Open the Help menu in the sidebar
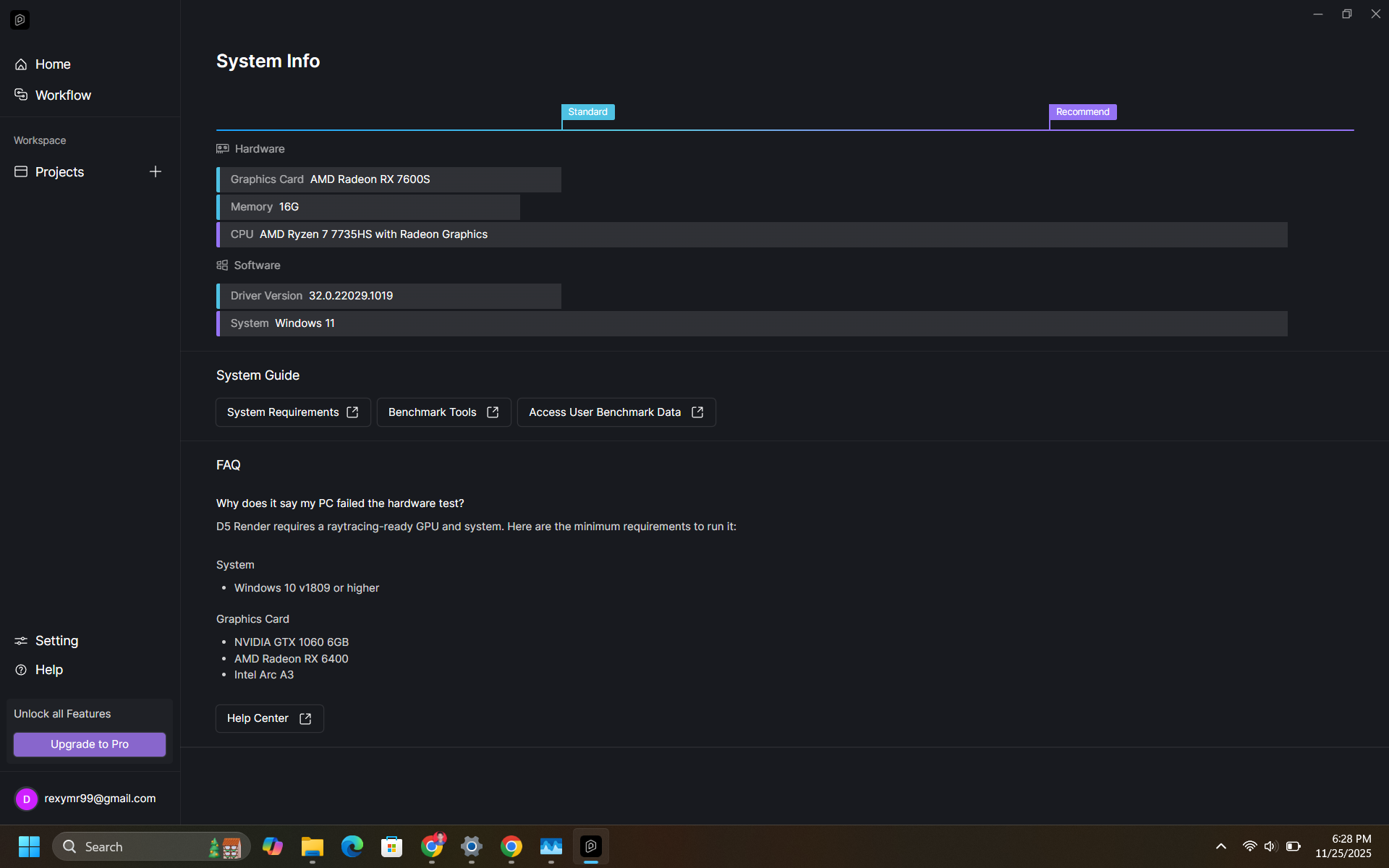 (48, 670)
